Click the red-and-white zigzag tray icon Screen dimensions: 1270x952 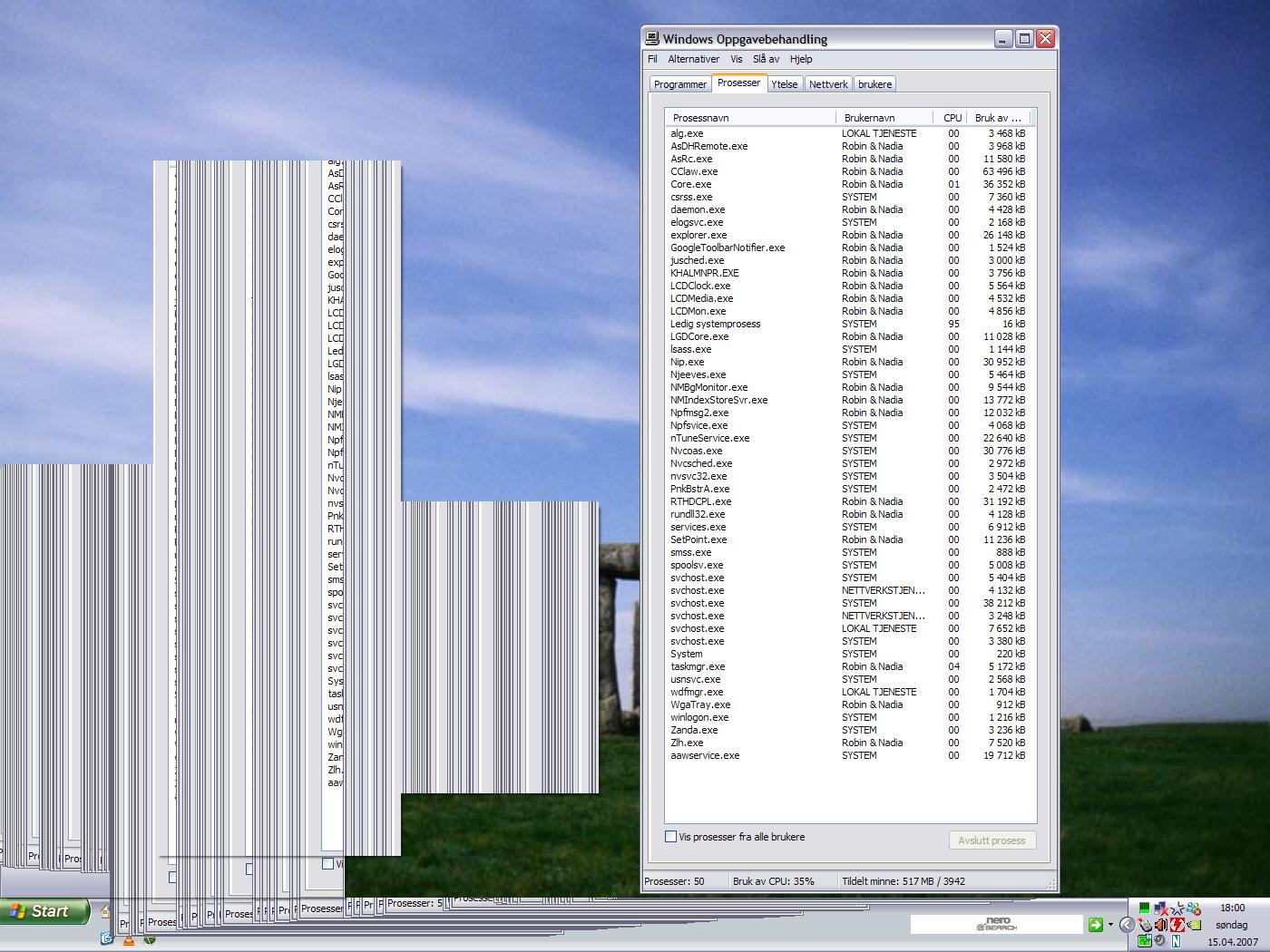click(1177, 925)
